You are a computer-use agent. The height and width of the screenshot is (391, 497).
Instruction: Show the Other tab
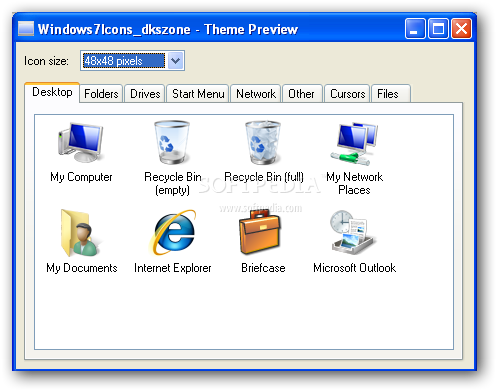click(301, 94)
